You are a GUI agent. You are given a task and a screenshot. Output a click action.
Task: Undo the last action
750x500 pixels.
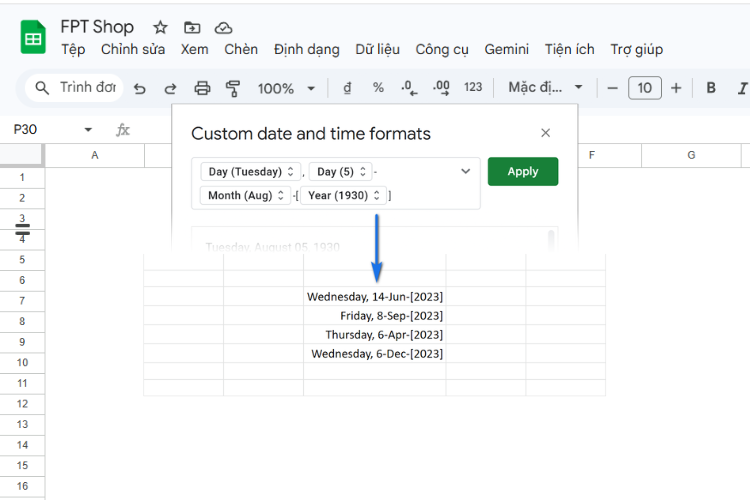(139, 89)
